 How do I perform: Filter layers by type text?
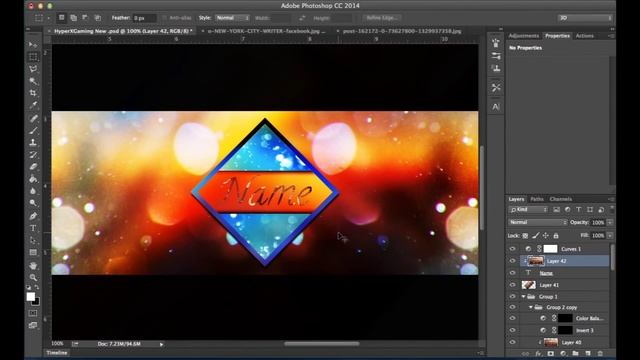[578, 209]
